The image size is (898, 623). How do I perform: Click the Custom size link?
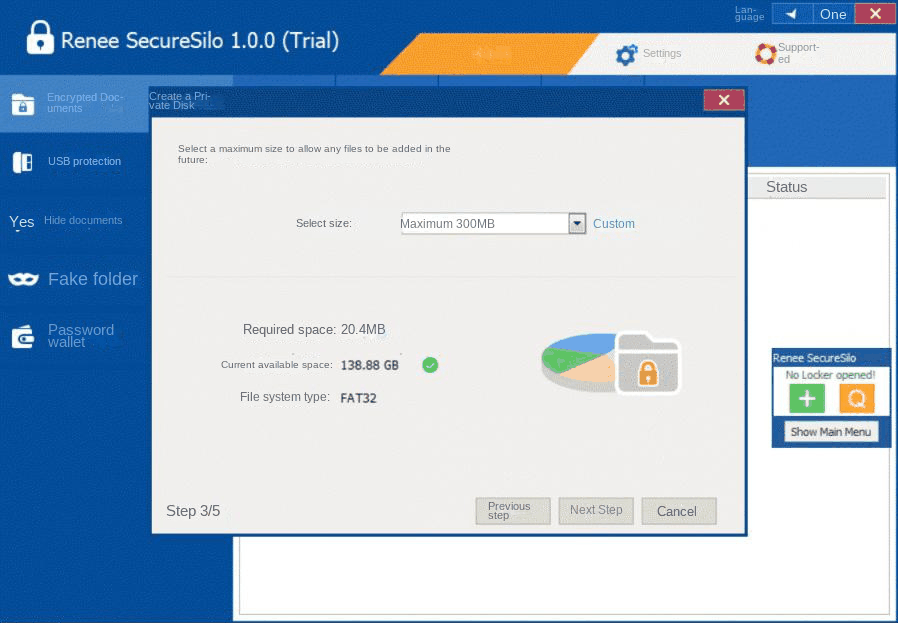pos(613,223)
